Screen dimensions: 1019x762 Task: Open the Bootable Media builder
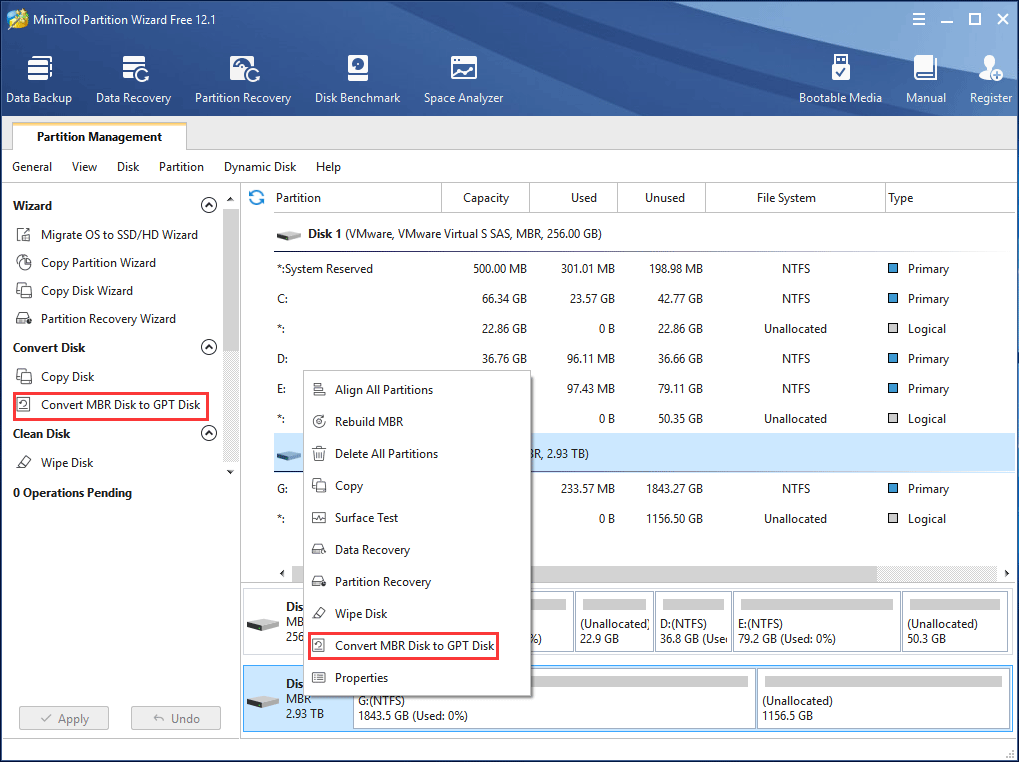840,79
